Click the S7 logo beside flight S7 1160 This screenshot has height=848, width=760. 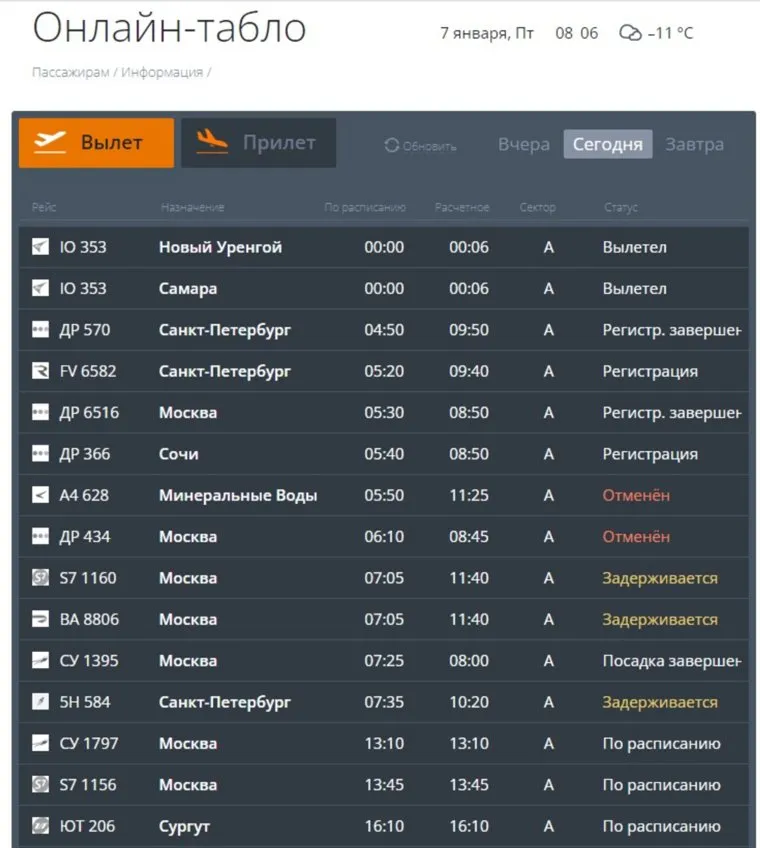pos(40,578)
